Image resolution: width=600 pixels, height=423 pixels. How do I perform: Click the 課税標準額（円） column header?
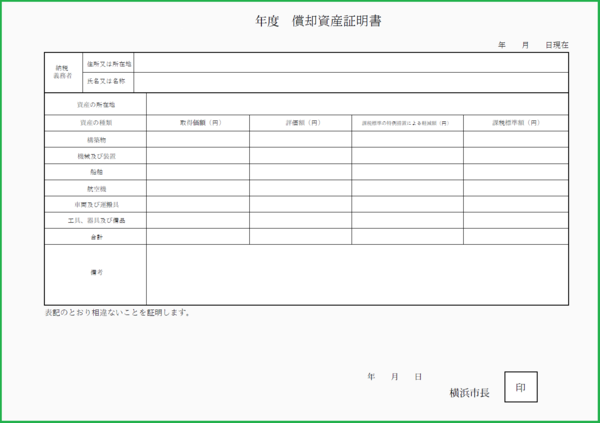point(516,123)
